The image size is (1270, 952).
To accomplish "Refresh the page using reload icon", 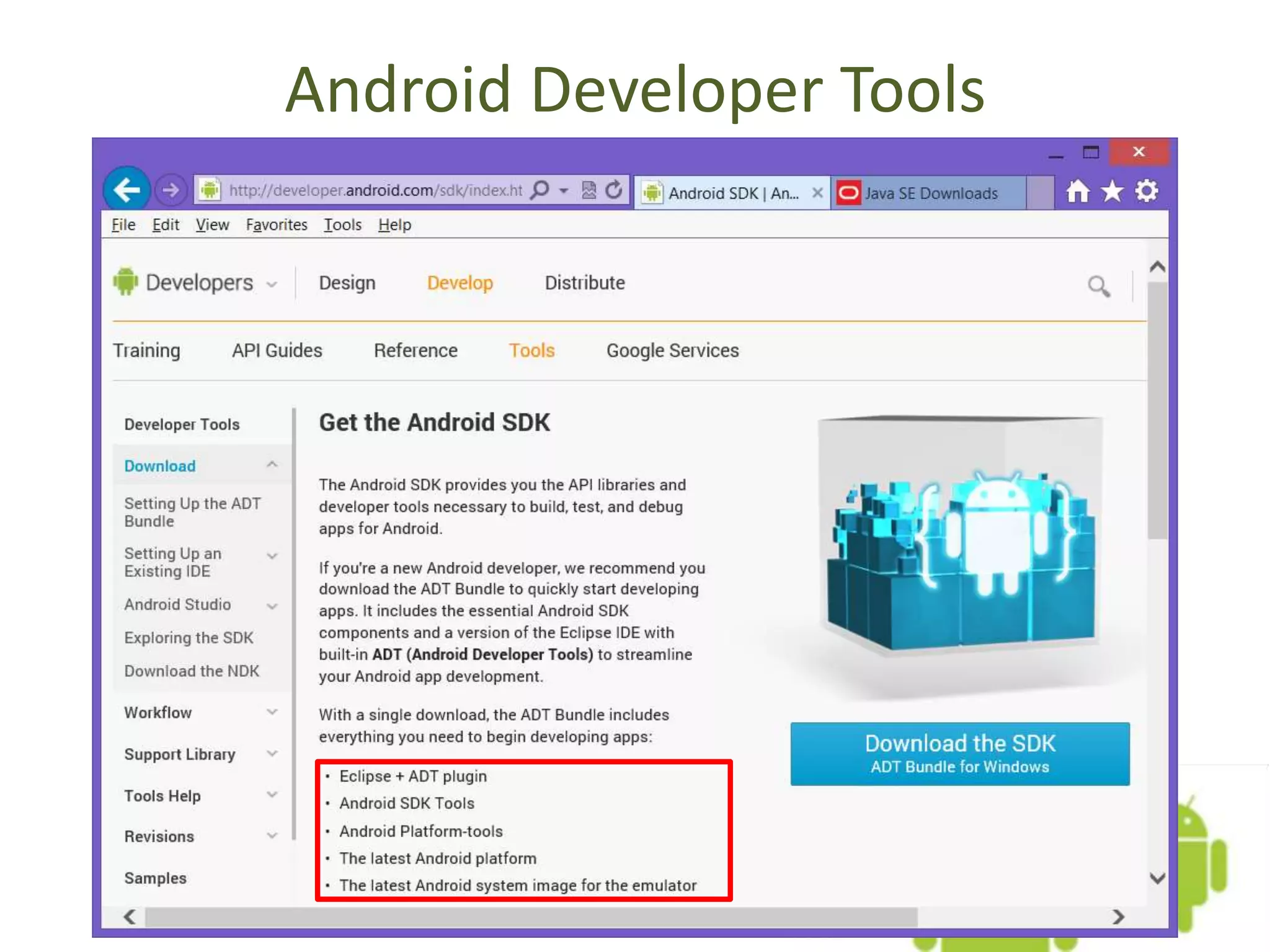I will click(614, 190).
